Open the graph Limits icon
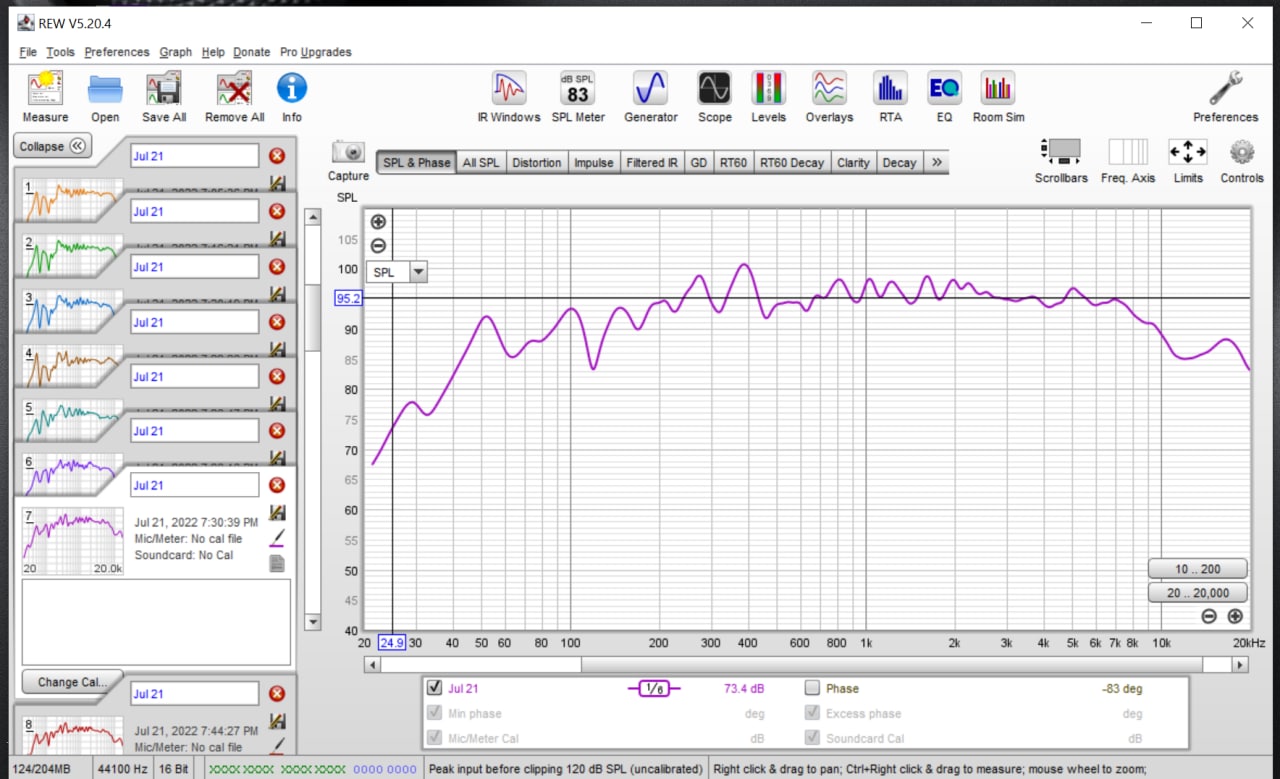Screen dimensions: 1280x779 click(1188, 152)
